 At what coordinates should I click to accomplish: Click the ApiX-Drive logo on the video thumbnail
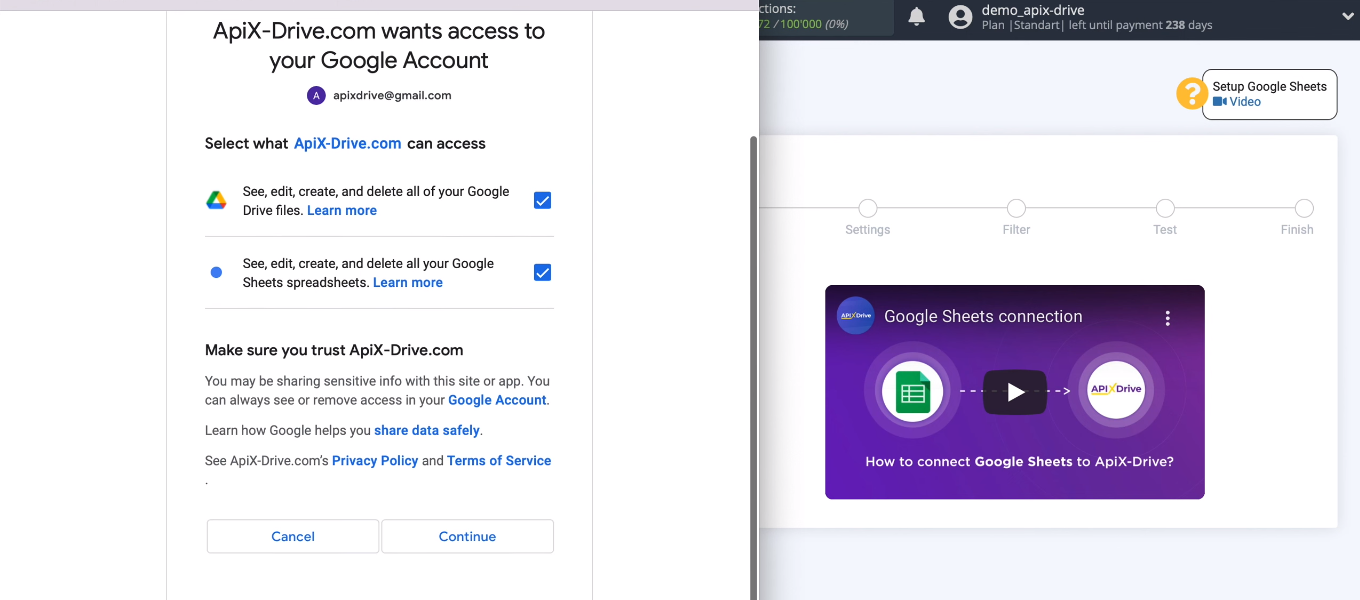[x=855, y=316]
